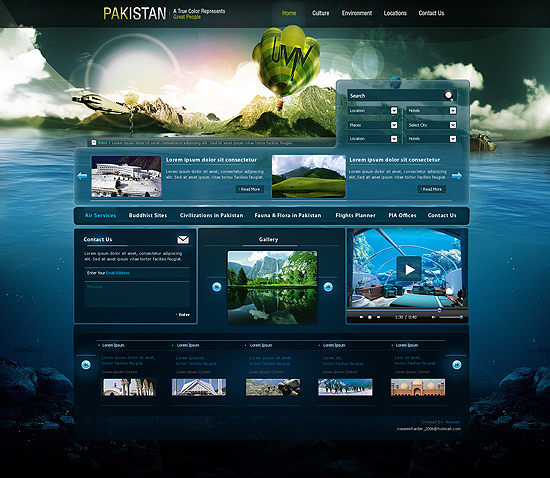The image size is (550, 478).
Task: Click the News ticker lorem ipsum text
Action: [x=203, y=143]
